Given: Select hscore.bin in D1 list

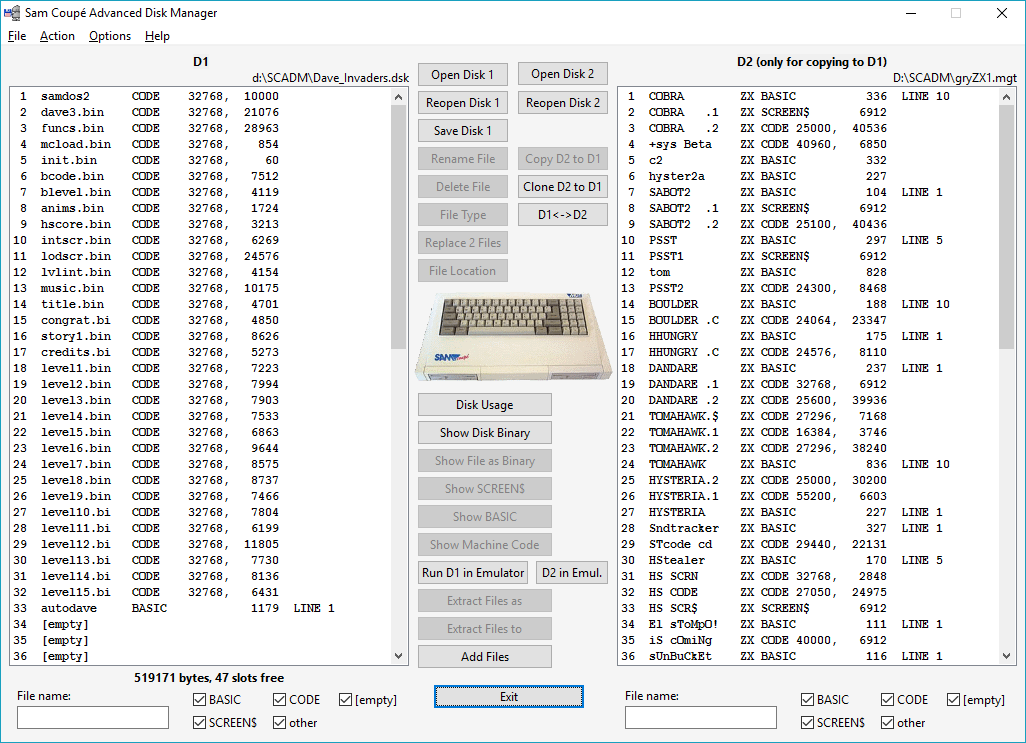Looking at the screenshot, I should pos(200,224).
